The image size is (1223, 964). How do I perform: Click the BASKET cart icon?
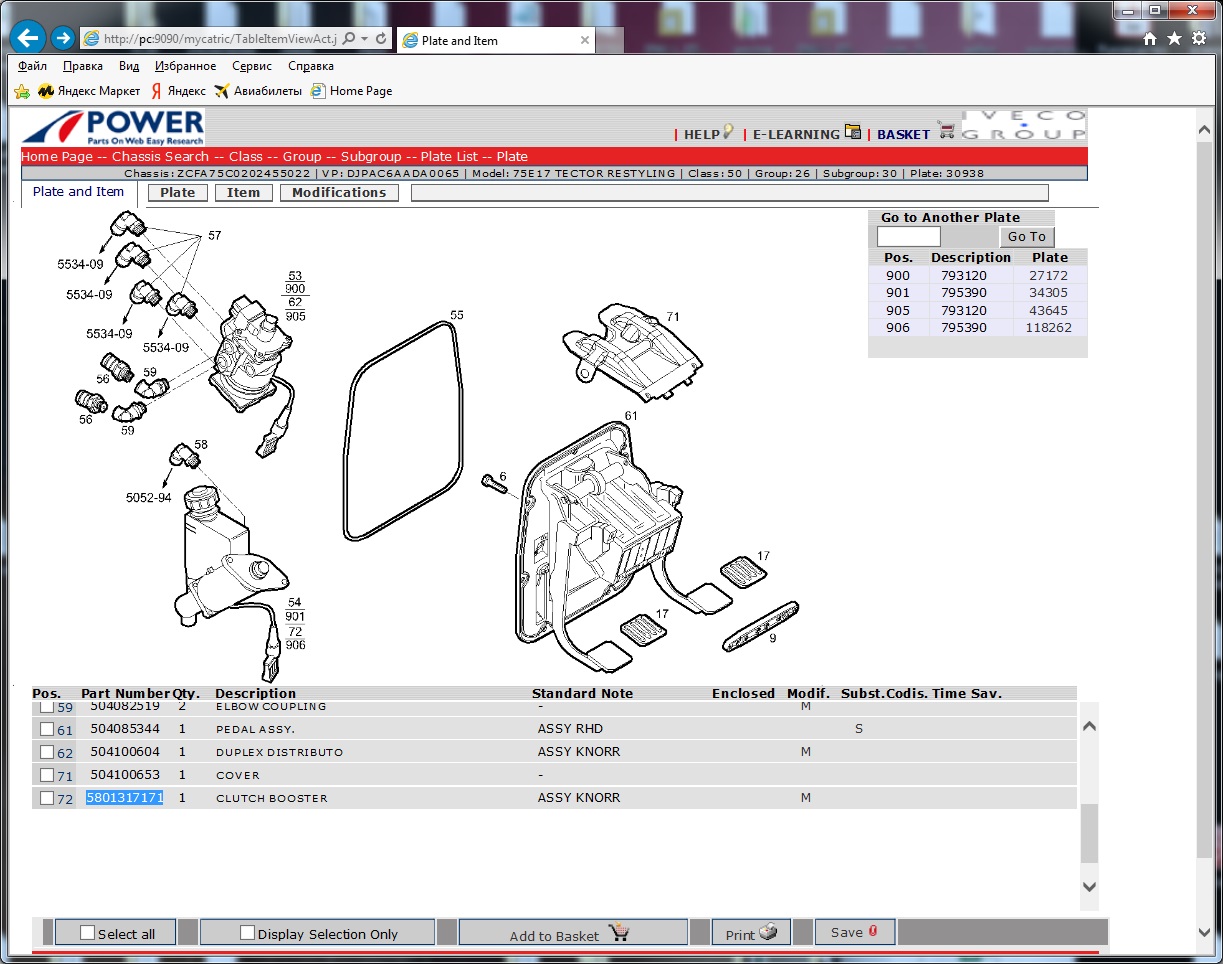946,130
